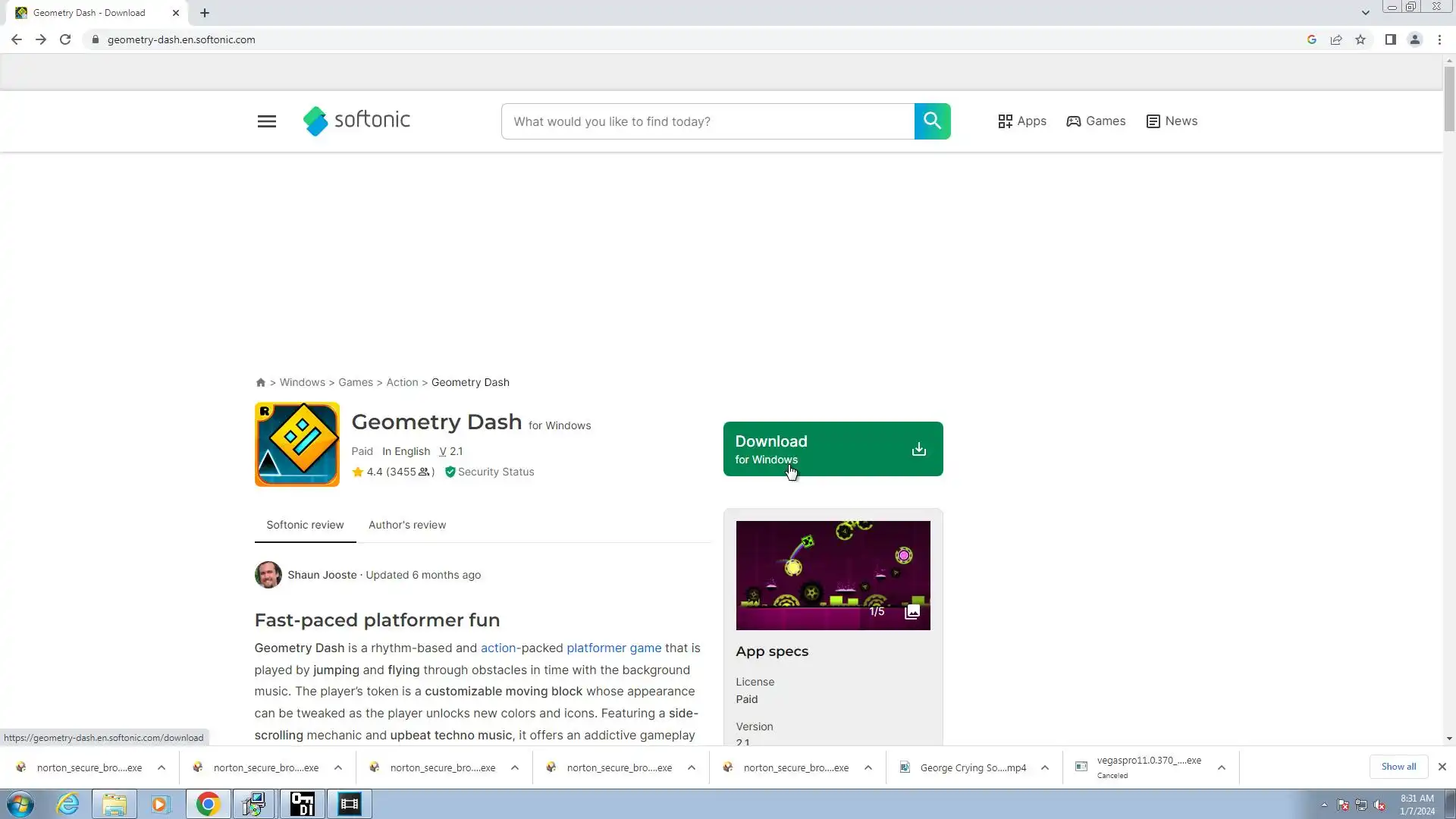This screenshot has width=1456, height=819.
Task: Click the Softonic logo
Action: (356, 121)
